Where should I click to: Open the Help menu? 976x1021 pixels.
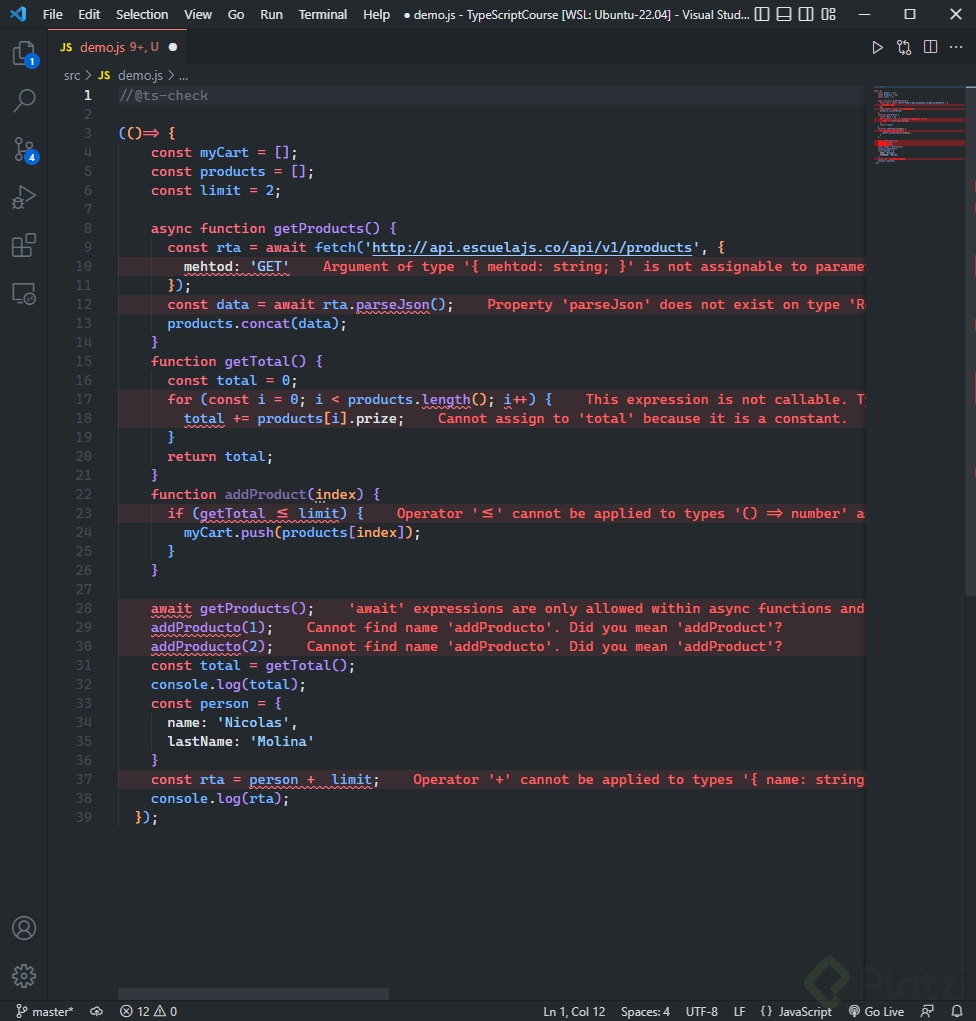(376, 14)
